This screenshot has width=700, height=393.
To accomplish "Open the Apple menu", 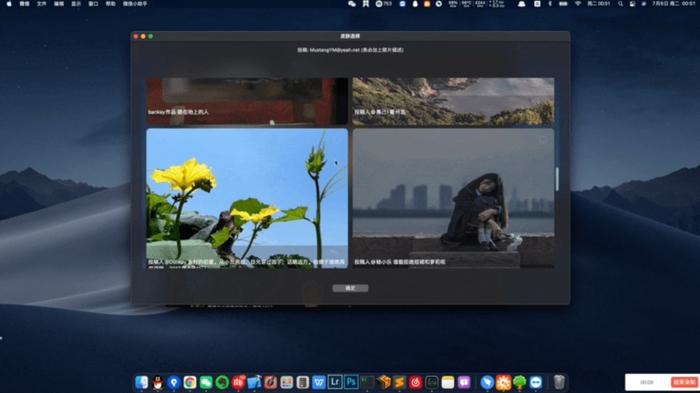I will click(9, 4).
